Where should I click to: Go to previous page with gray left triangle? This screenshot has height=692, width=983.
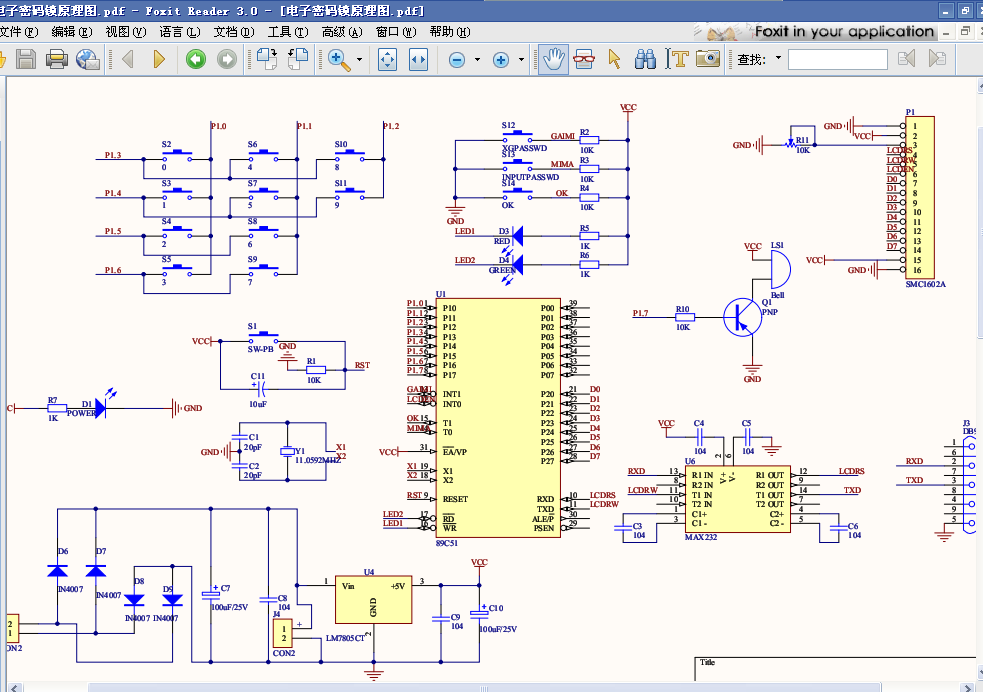coord(128,60)
